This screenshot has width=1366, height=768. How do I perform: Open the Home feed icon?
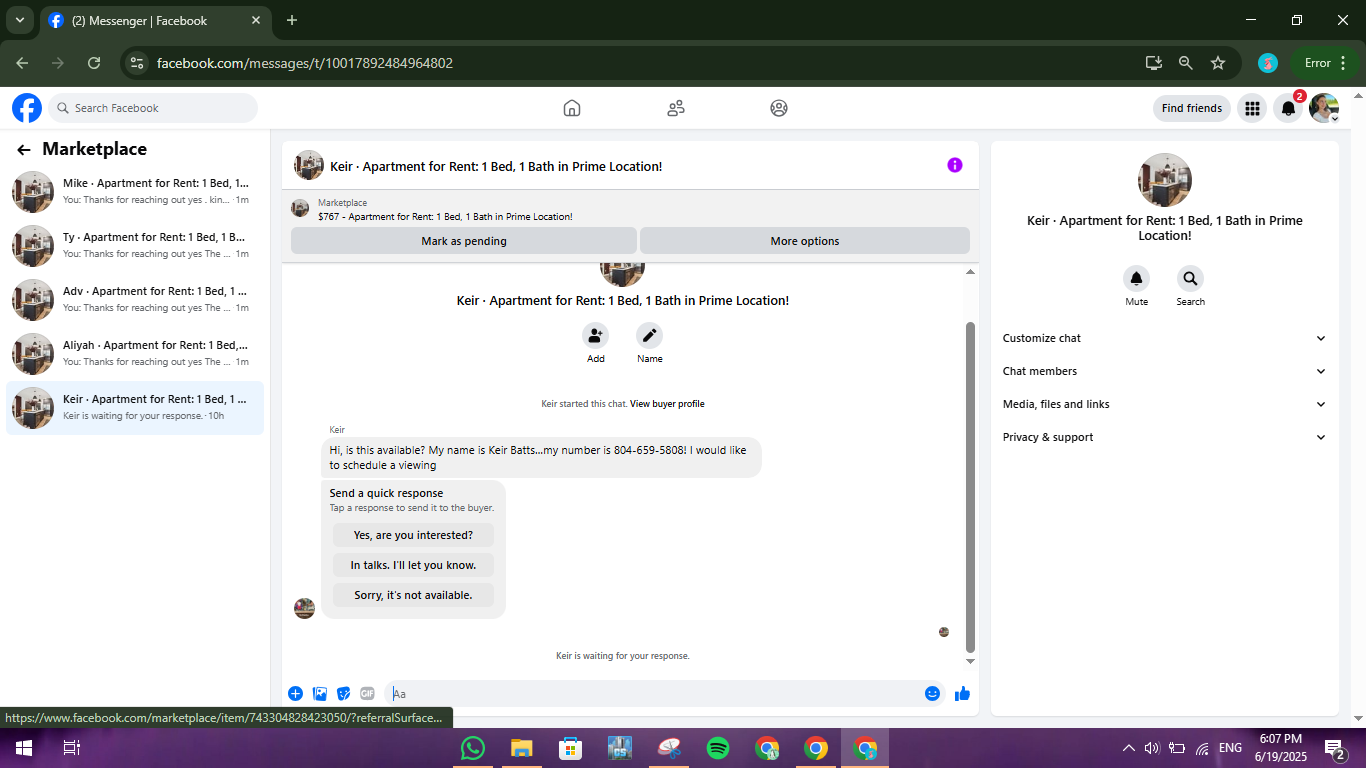click(572, 108)
